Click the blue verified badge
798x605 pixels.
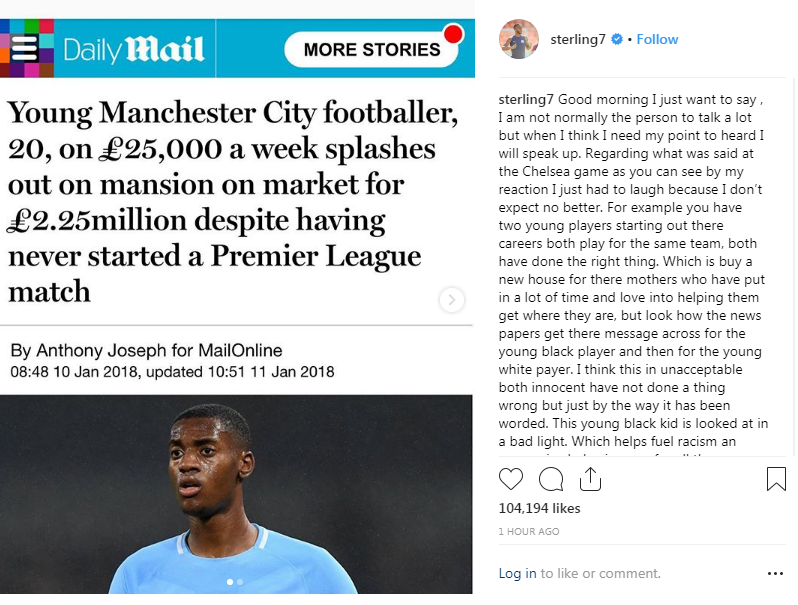pos(617,40)
